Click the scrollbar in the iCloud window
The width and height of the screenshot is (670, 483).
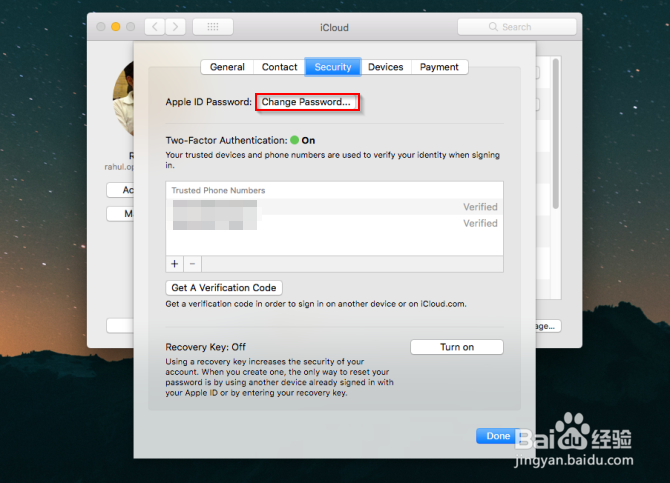pyautogui.click(x=555, y=134)
